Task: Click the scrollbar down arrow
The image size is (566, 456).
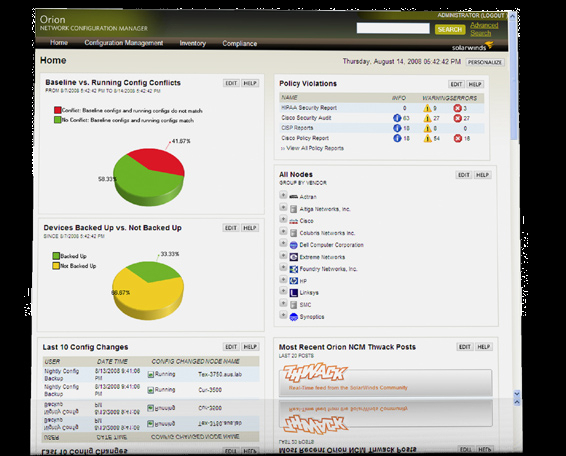Action: 517,394
